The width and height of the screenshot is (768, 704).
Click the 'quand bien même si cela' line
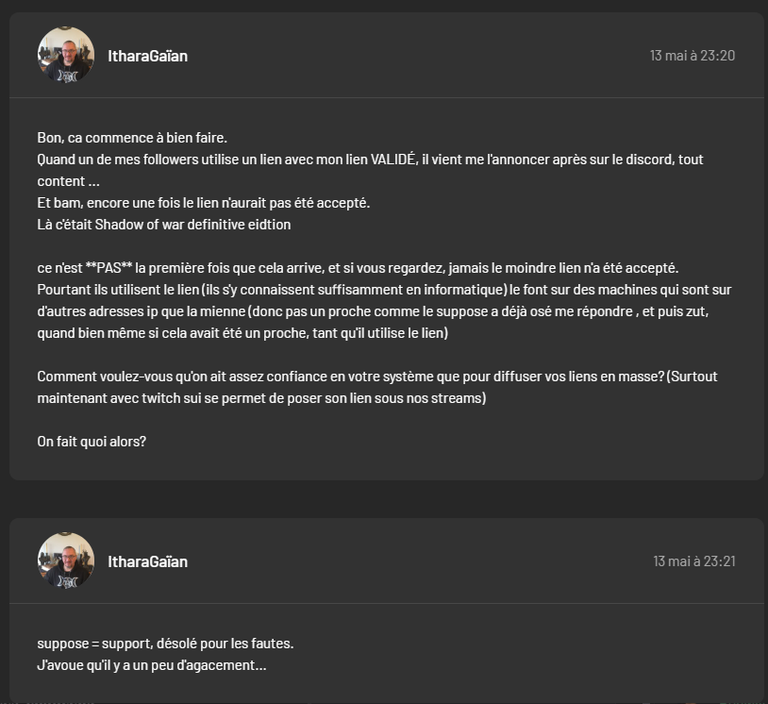click(x=242, y=333)
